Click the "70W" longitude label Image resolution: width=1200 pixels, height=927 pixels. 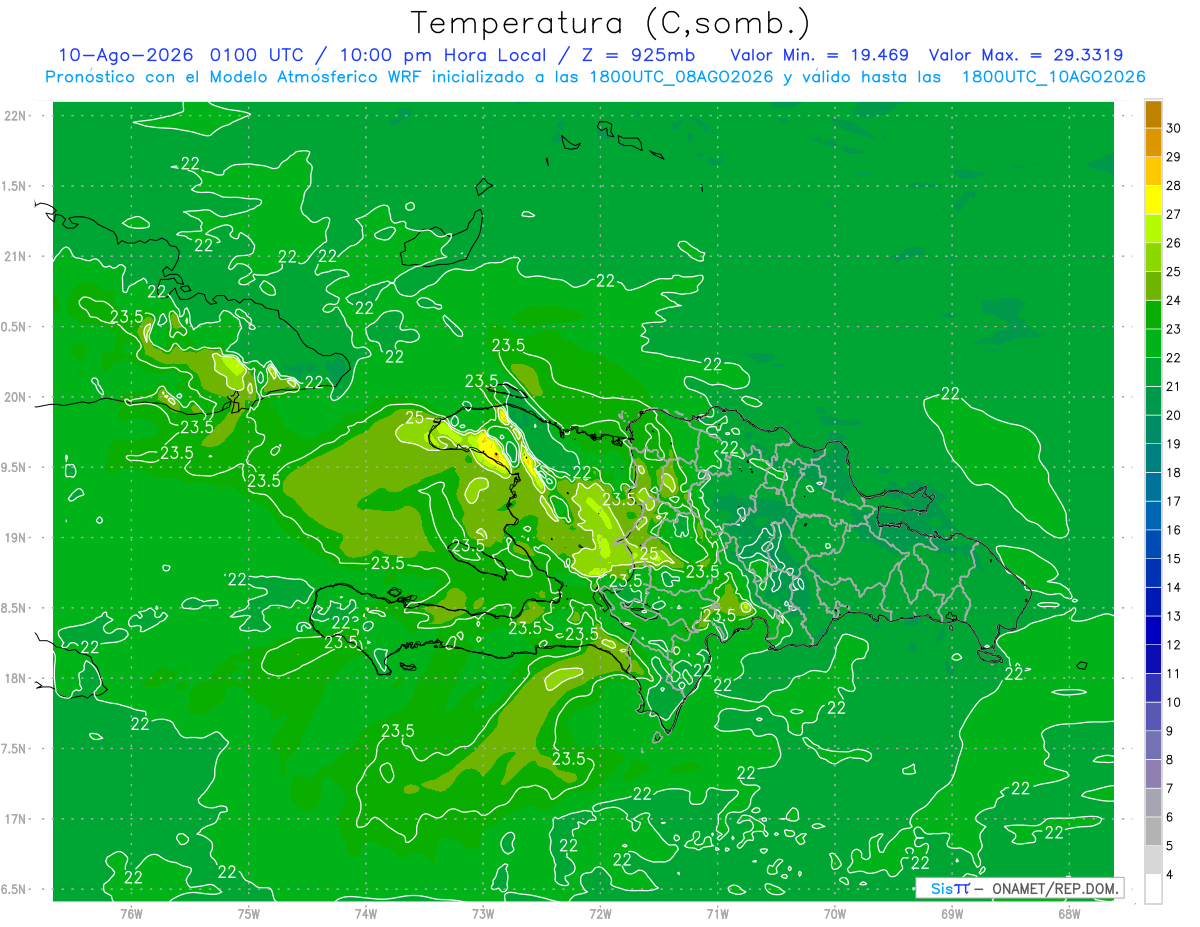coord(835,913)
